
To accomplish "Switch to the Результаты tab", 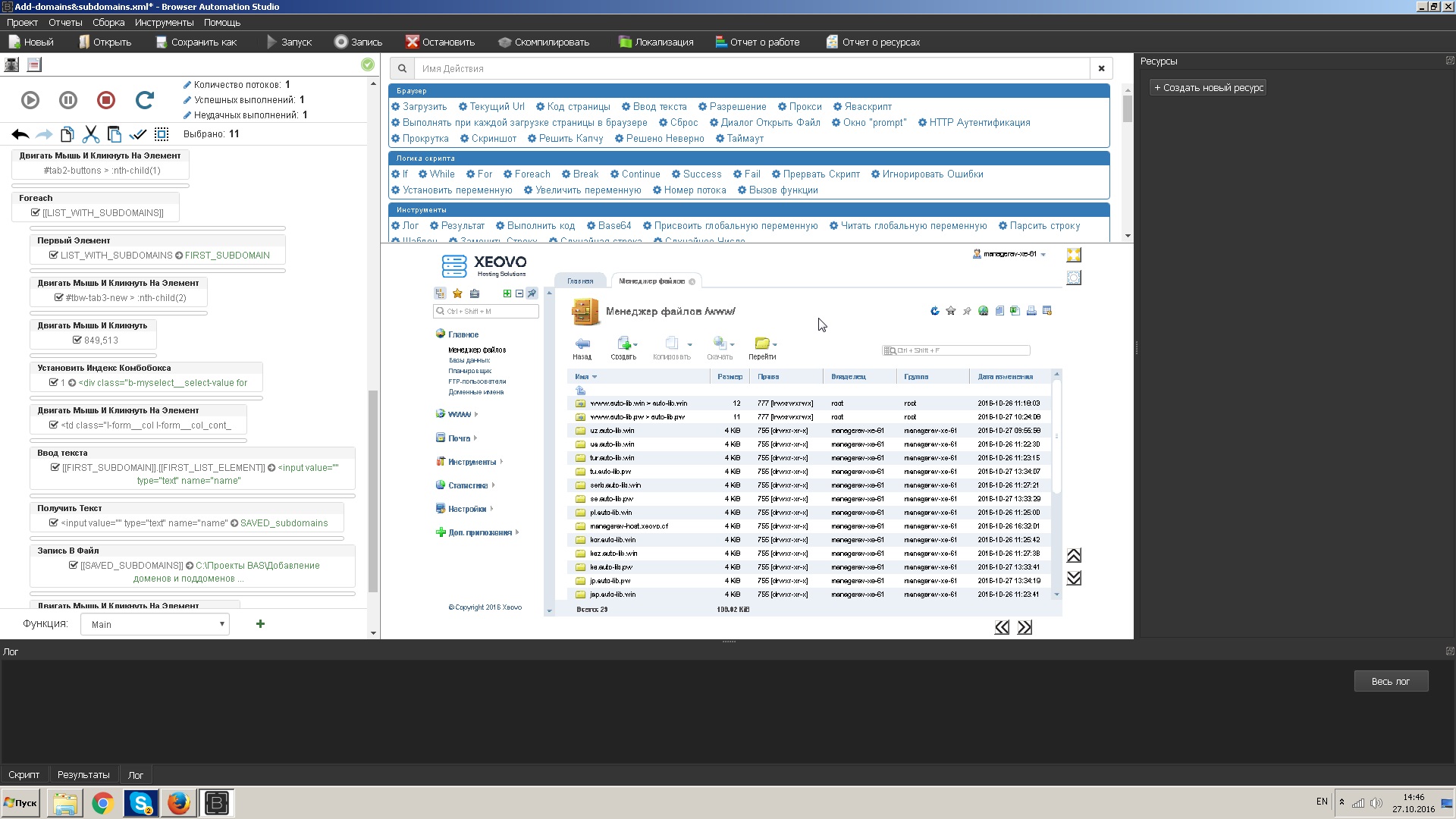I will click(x=83, y=775).
